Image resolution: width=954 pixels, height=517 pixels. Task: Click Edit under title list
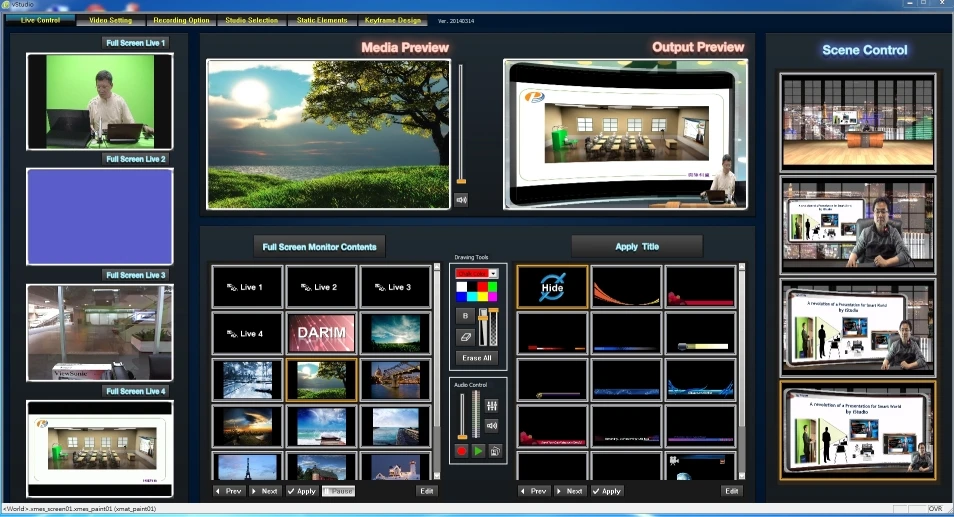pos(732,491)
